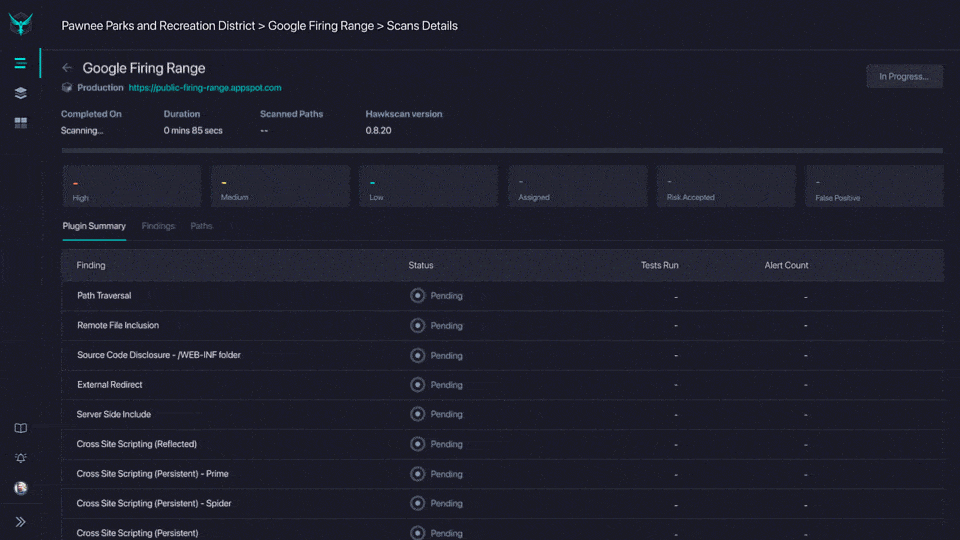The width and height of the screenshot is (960, 540).
Task: Open the hamburger menu icon in sidebar
Action: [20, 63]
